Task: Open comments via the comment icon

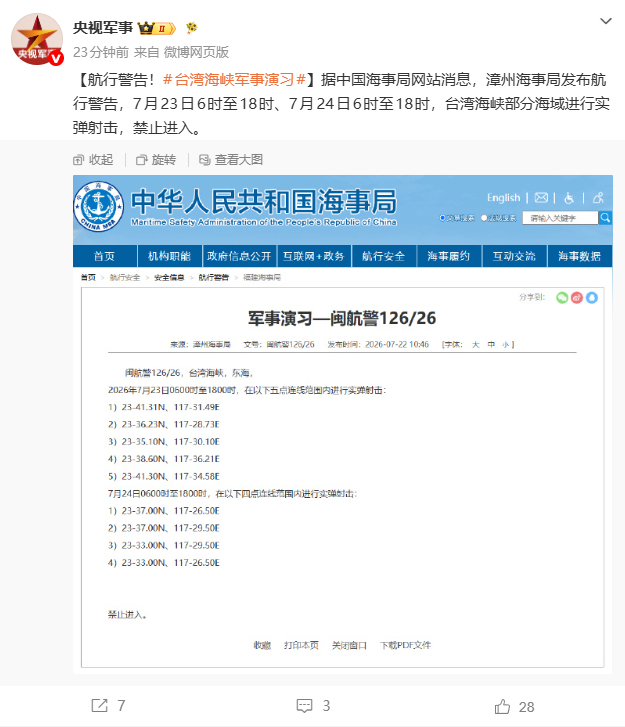Action: (x=304, y=706)
